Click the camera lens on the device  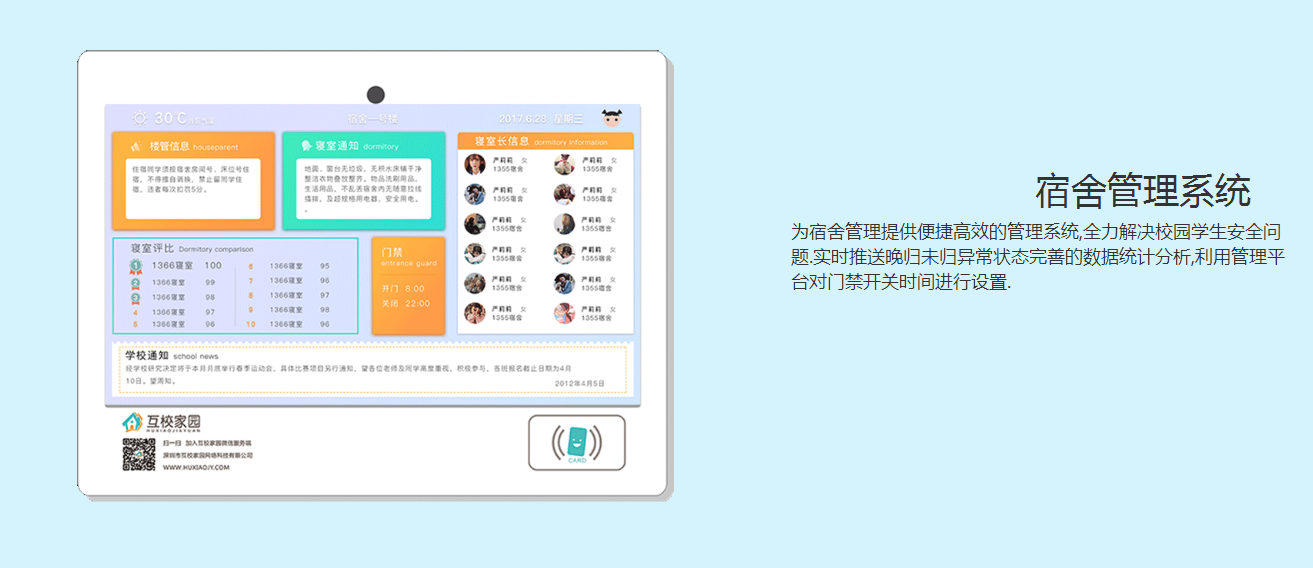click(376, 95)
